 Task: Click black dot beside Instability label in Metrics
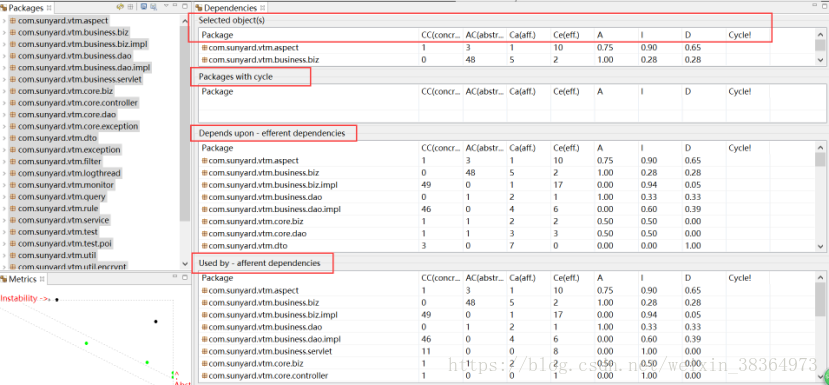(x=57, y=300)
